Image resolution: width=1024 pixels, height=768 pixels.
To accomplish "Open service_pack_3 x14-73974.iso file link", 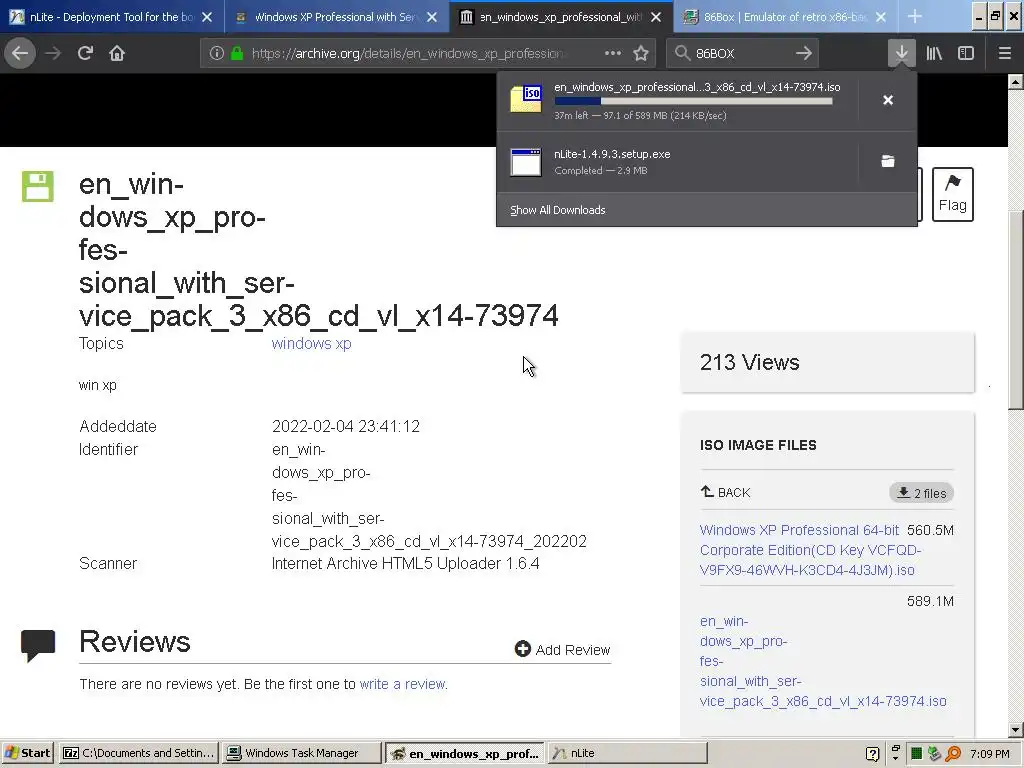I will coord(823,661).
